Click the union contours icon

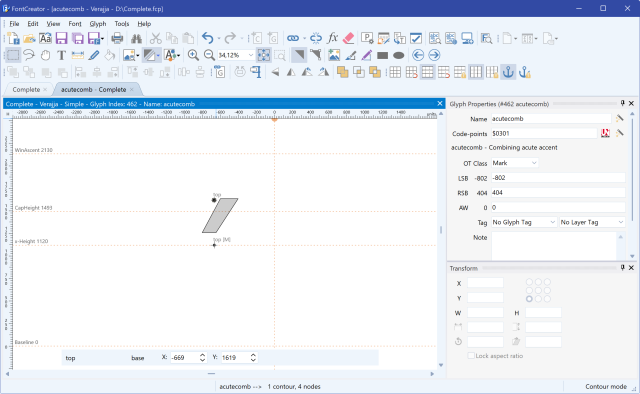[x=342, y=72]
